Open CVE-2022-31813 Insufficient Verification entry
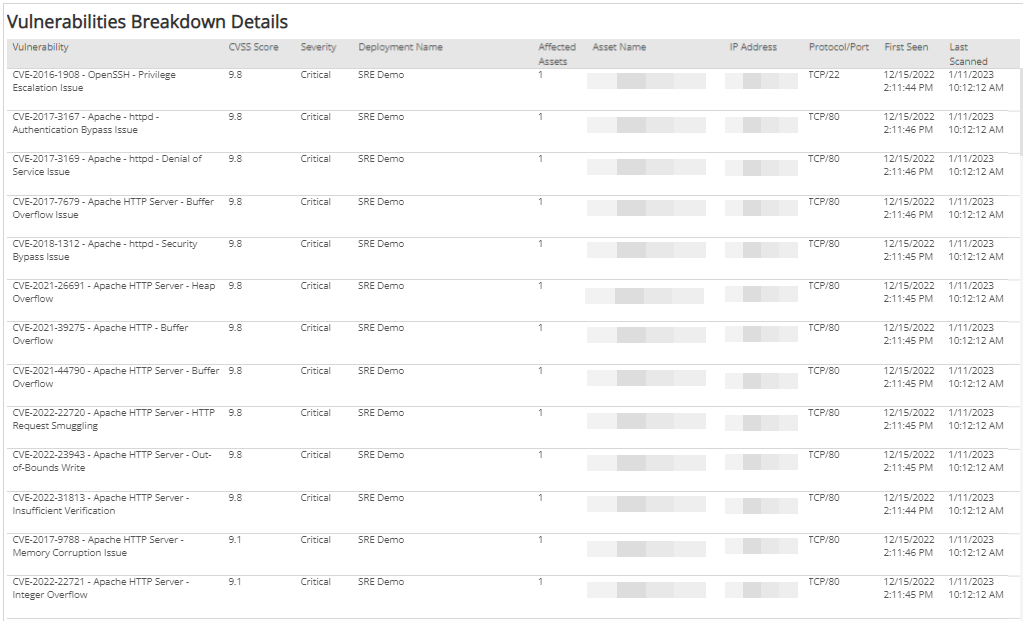Viewport: 1023px width, 621px height. click(x=100, y=504)
